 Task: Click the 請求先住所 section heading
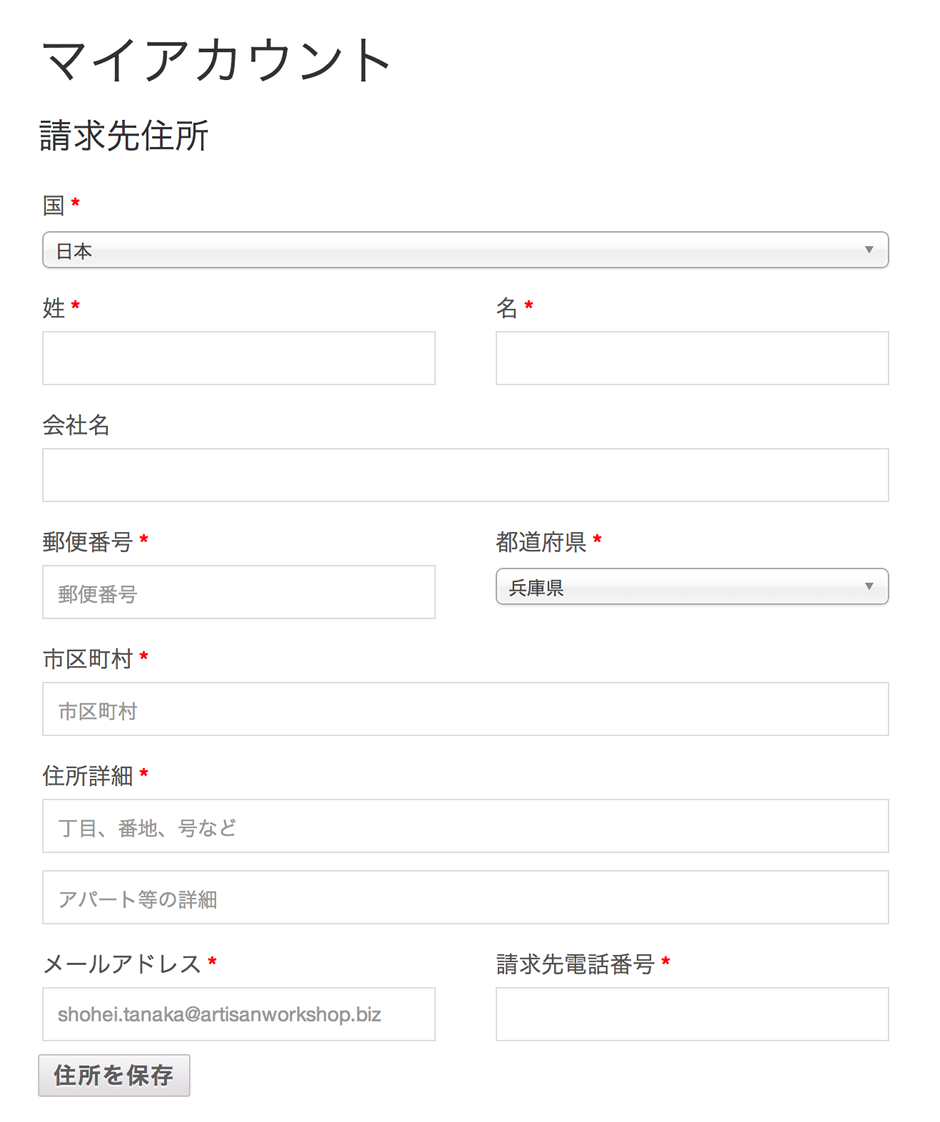pyautogui.click(x=124, y=136)
